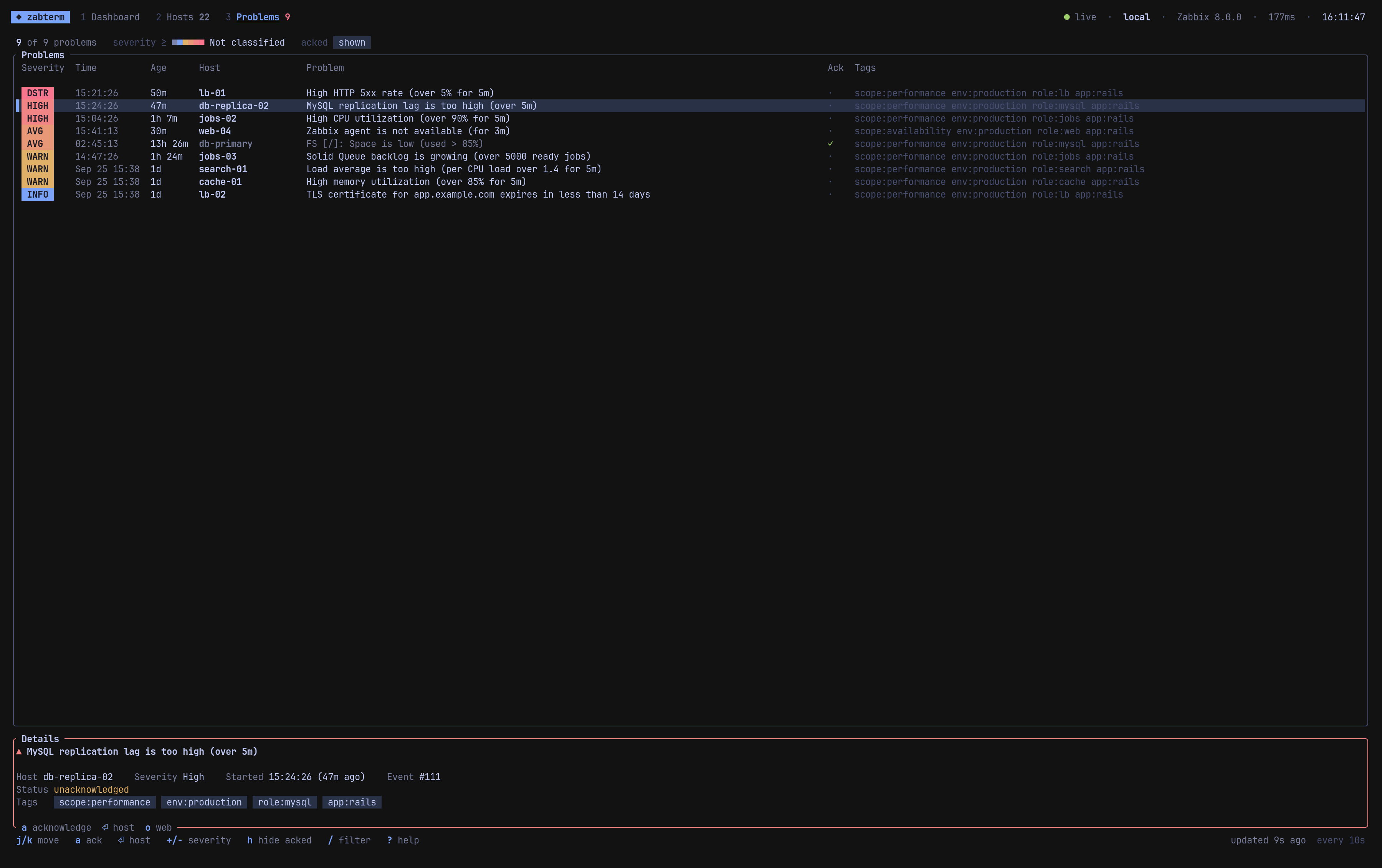This screenshot has width=1382, height=868.
Task: Click 'a acknowledge' in Details panel footer
Action: click(x=56, y=827)
